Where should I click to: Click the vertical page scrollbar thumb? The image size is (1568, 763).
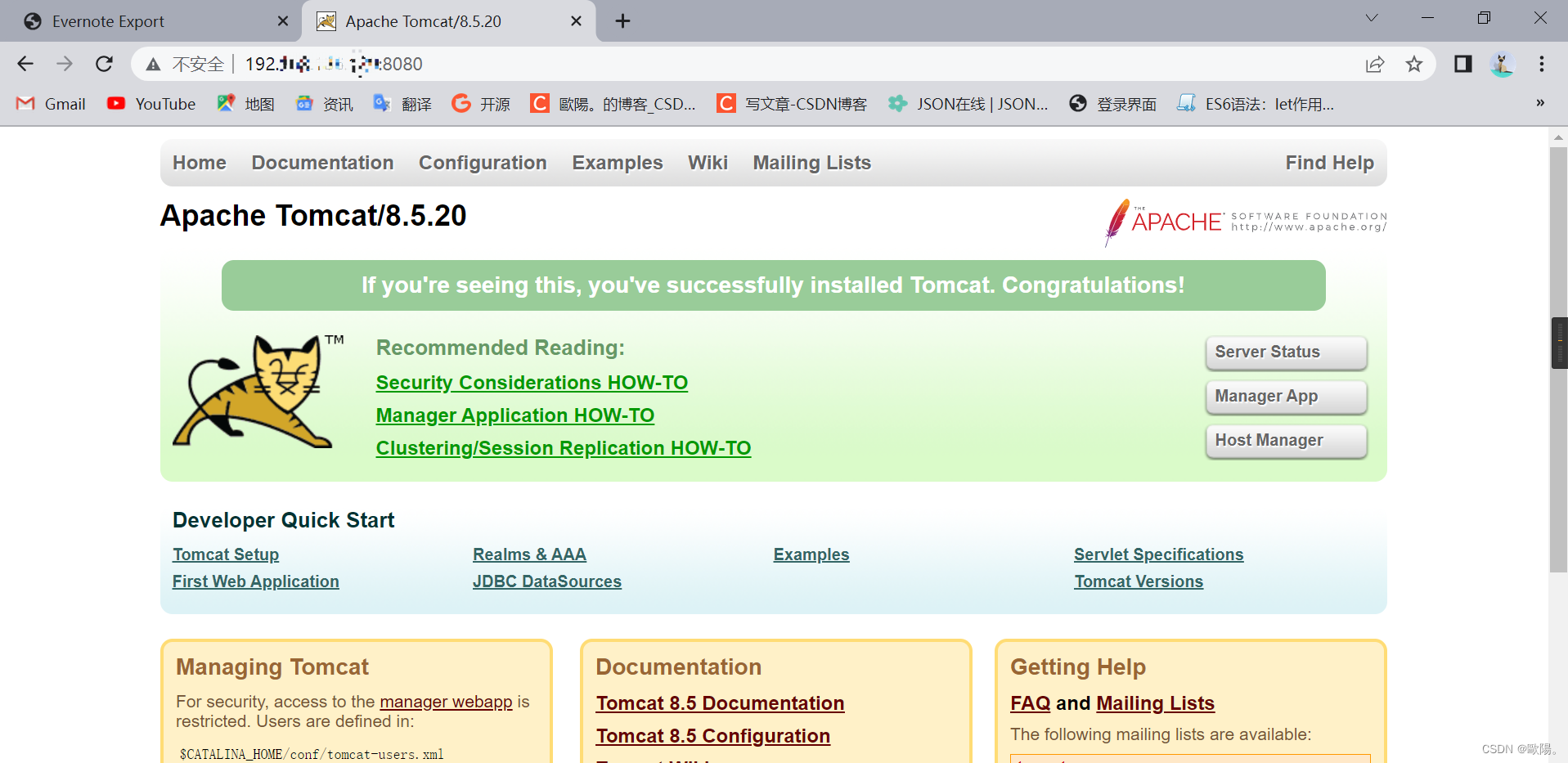[1558, 360]
